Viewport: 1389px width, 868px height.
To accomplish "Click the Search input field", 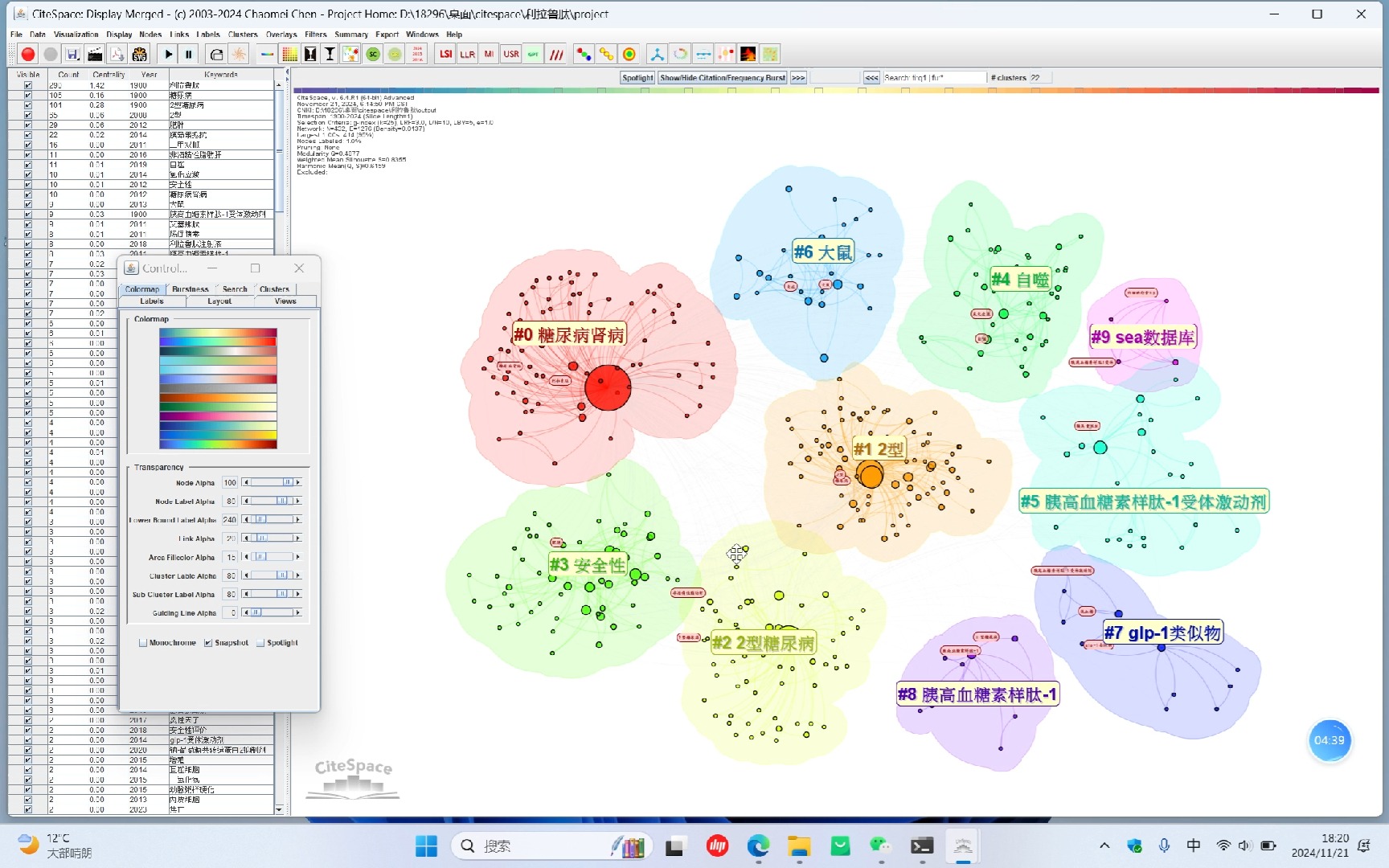I will click(x=934, y=78).
